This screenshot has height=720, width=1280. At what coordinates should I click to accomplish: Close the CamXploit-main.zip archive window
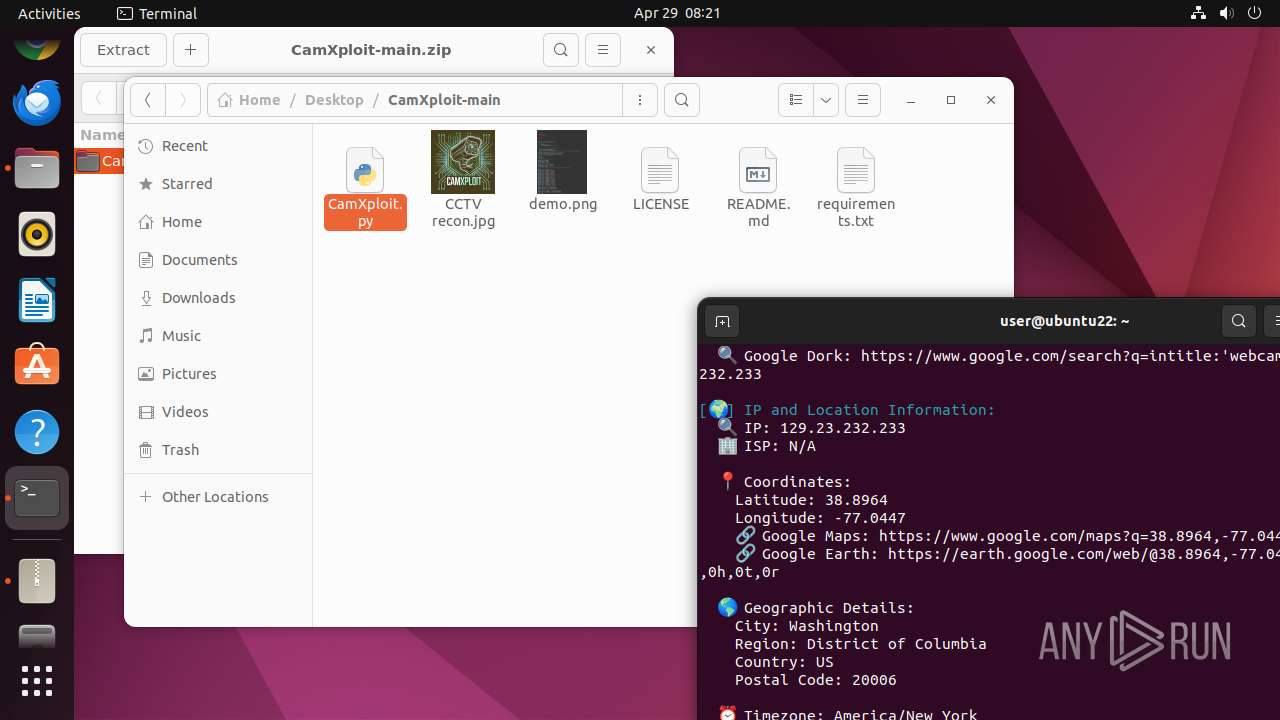click(x=651, y=50)
